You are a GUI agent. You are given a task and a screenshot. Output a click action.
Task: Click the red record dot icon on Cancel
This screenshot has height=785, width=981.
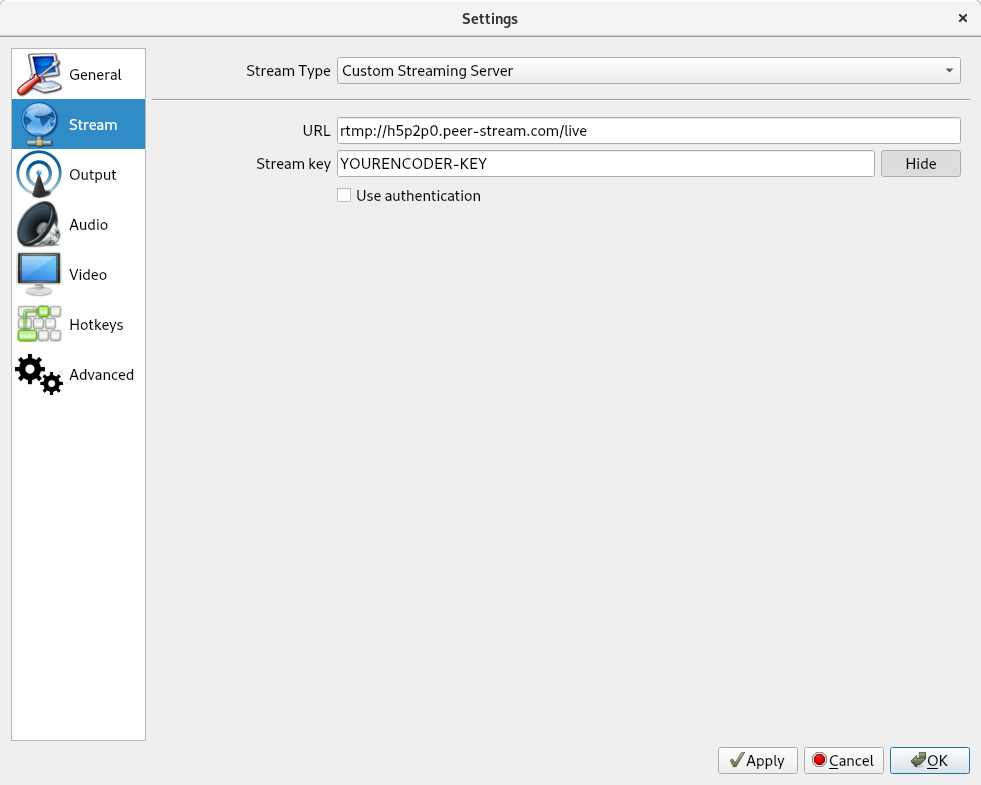point(820,760)
